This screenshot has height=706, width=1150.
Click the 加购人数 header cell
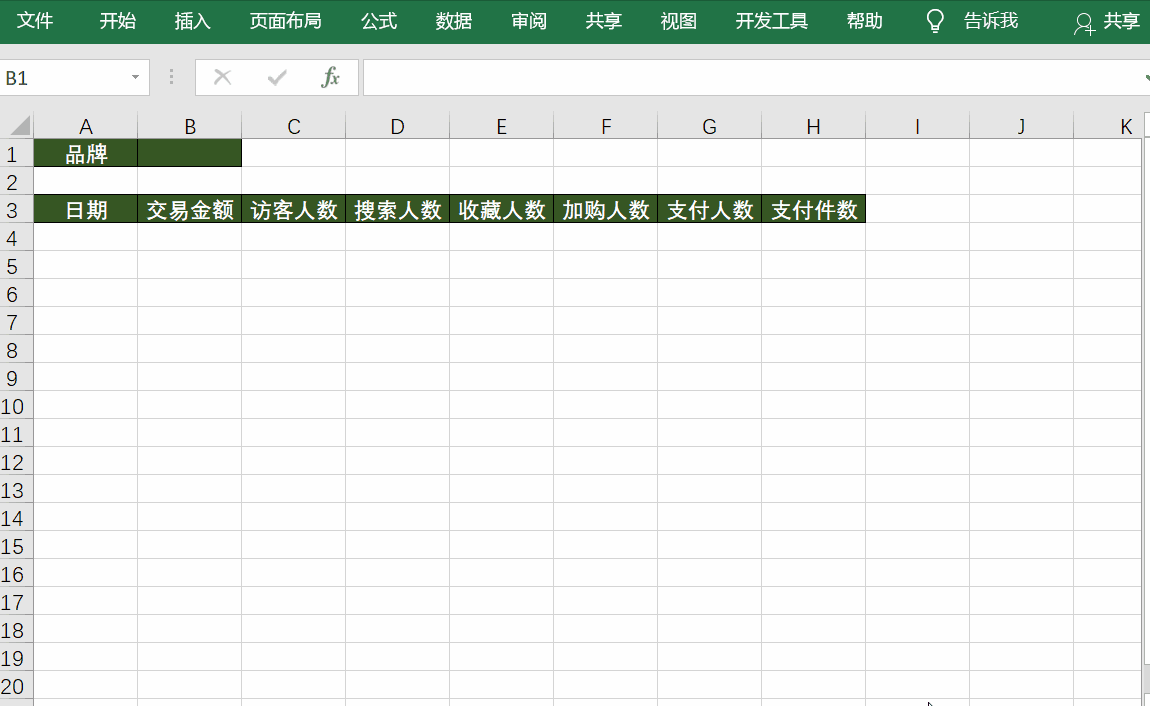tap(606, 210)
